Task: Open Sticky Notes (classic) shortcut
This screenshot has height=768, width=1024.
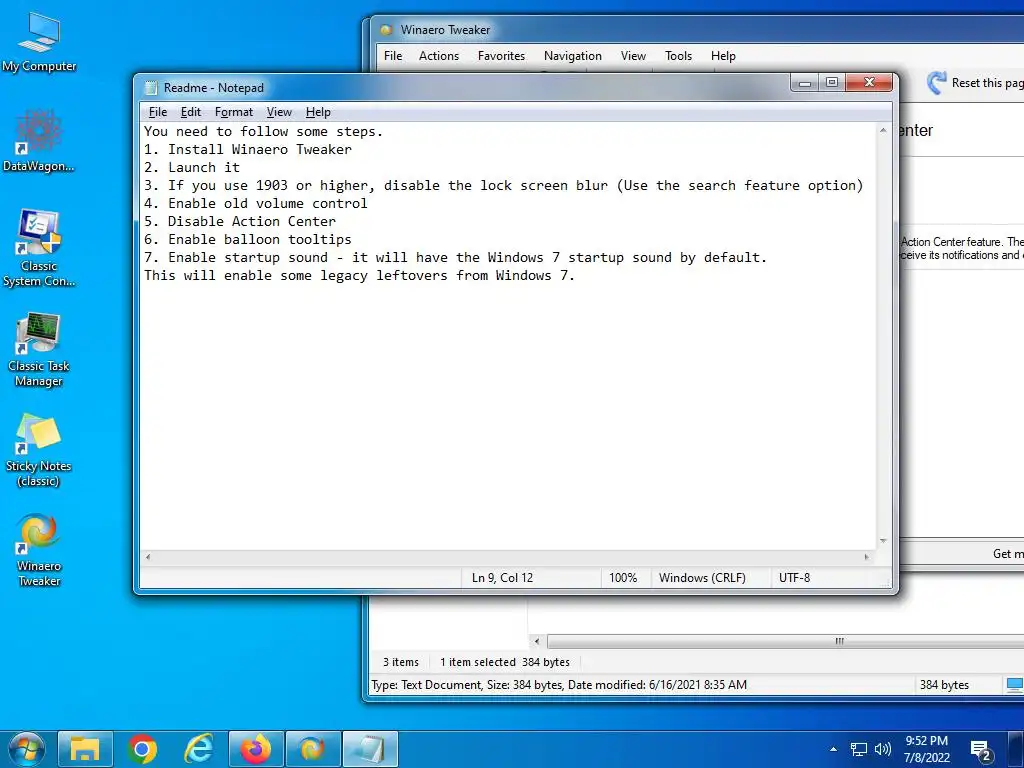Action: [x=39, y=450]
